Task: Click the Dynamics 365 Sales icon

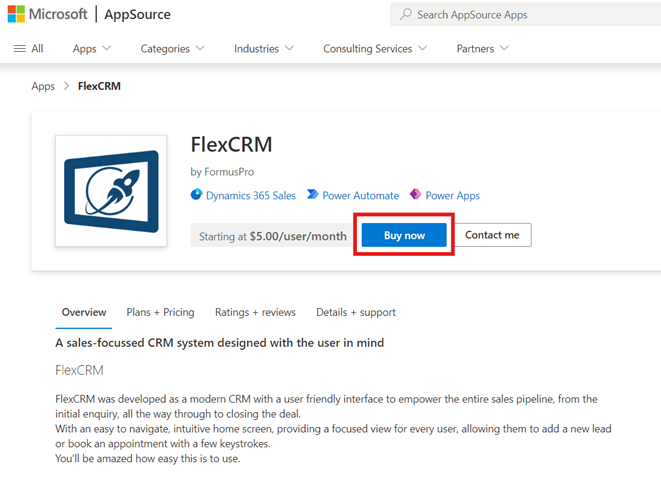Action: click(197, 195)
